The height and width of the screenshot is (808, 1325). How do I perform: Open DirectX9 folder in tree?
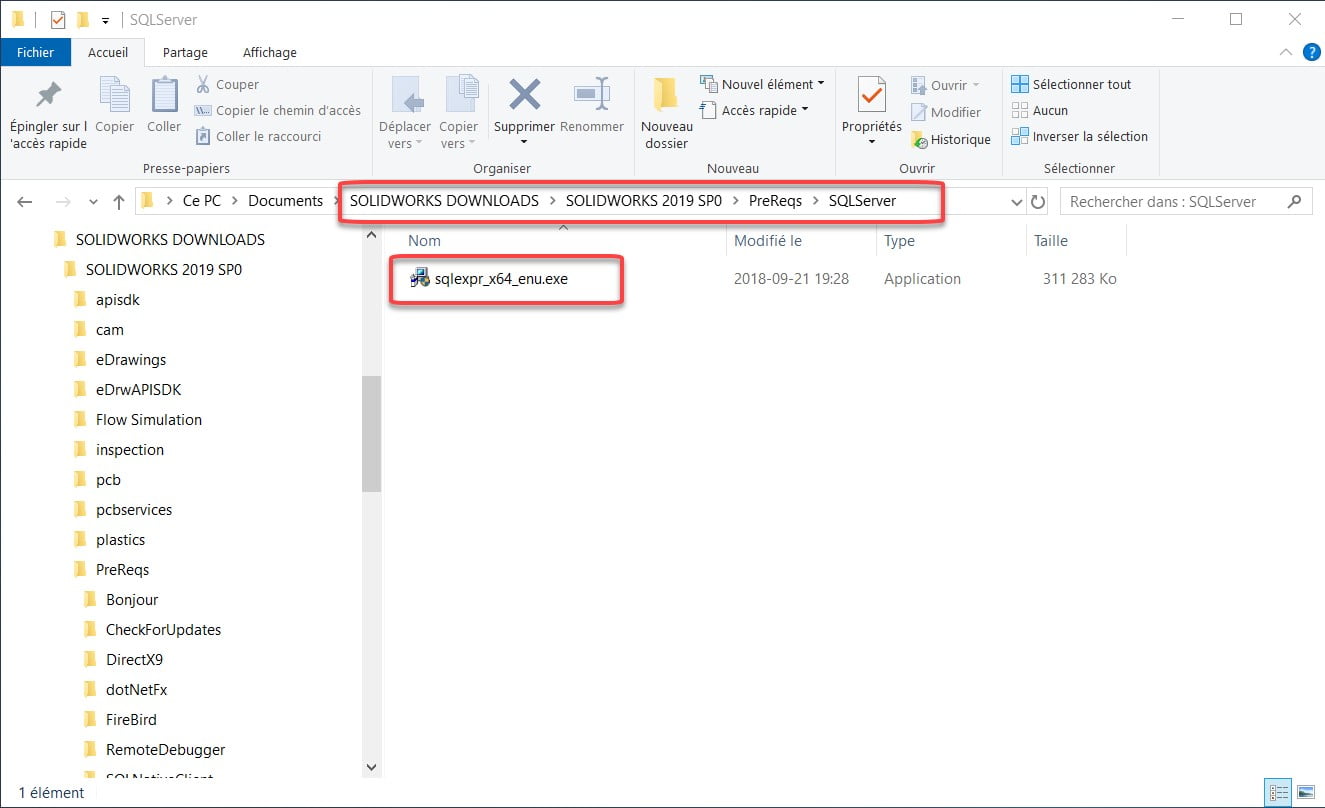click(x=134, y=659)
